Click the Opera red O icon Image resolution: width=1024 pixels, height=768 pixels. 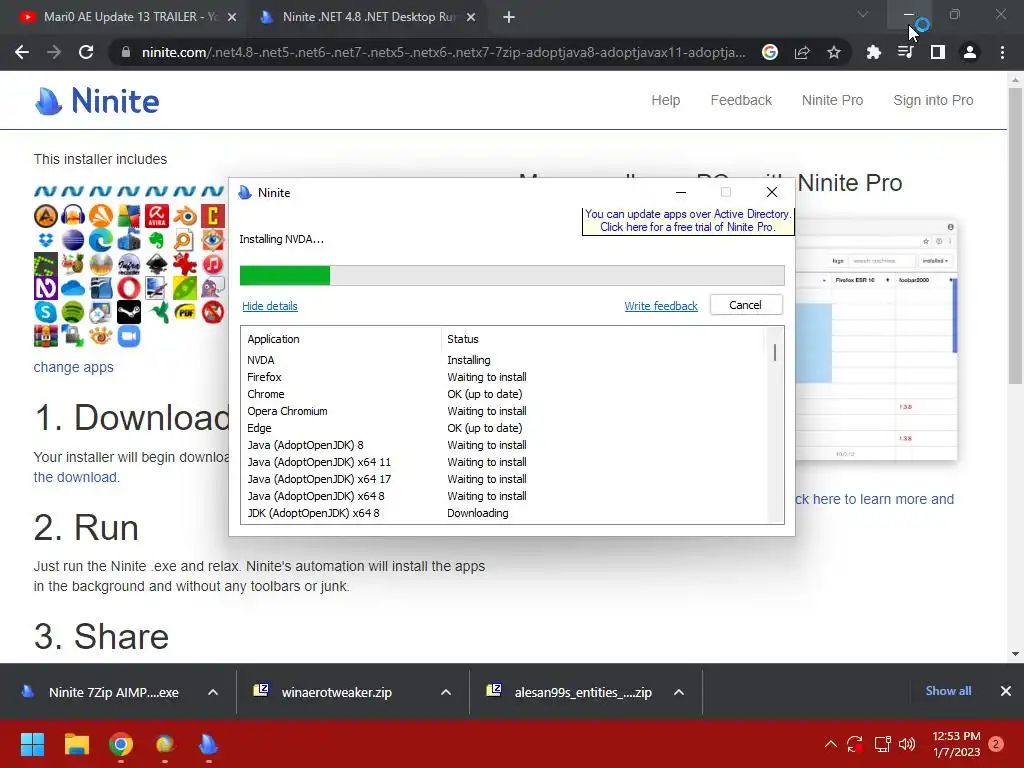[129, 288]
